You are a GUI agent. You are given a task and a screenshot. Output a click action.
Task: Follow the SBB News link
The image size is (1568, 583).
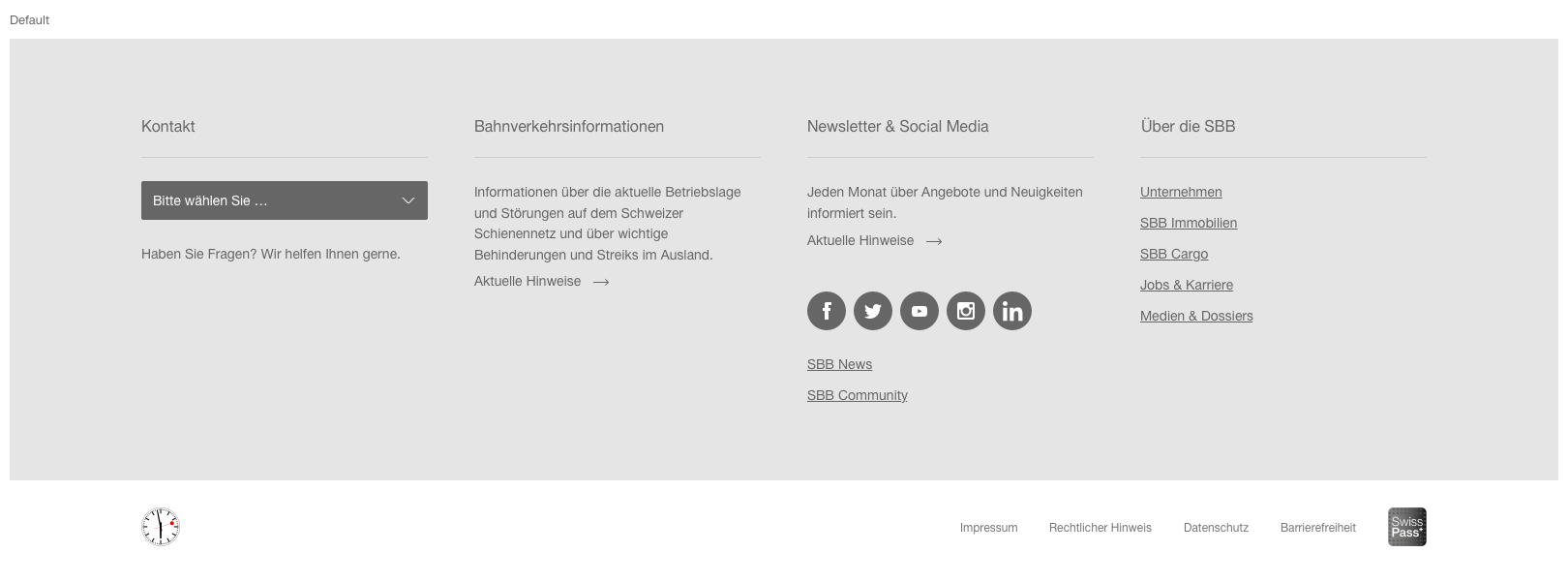click(839, 364)
